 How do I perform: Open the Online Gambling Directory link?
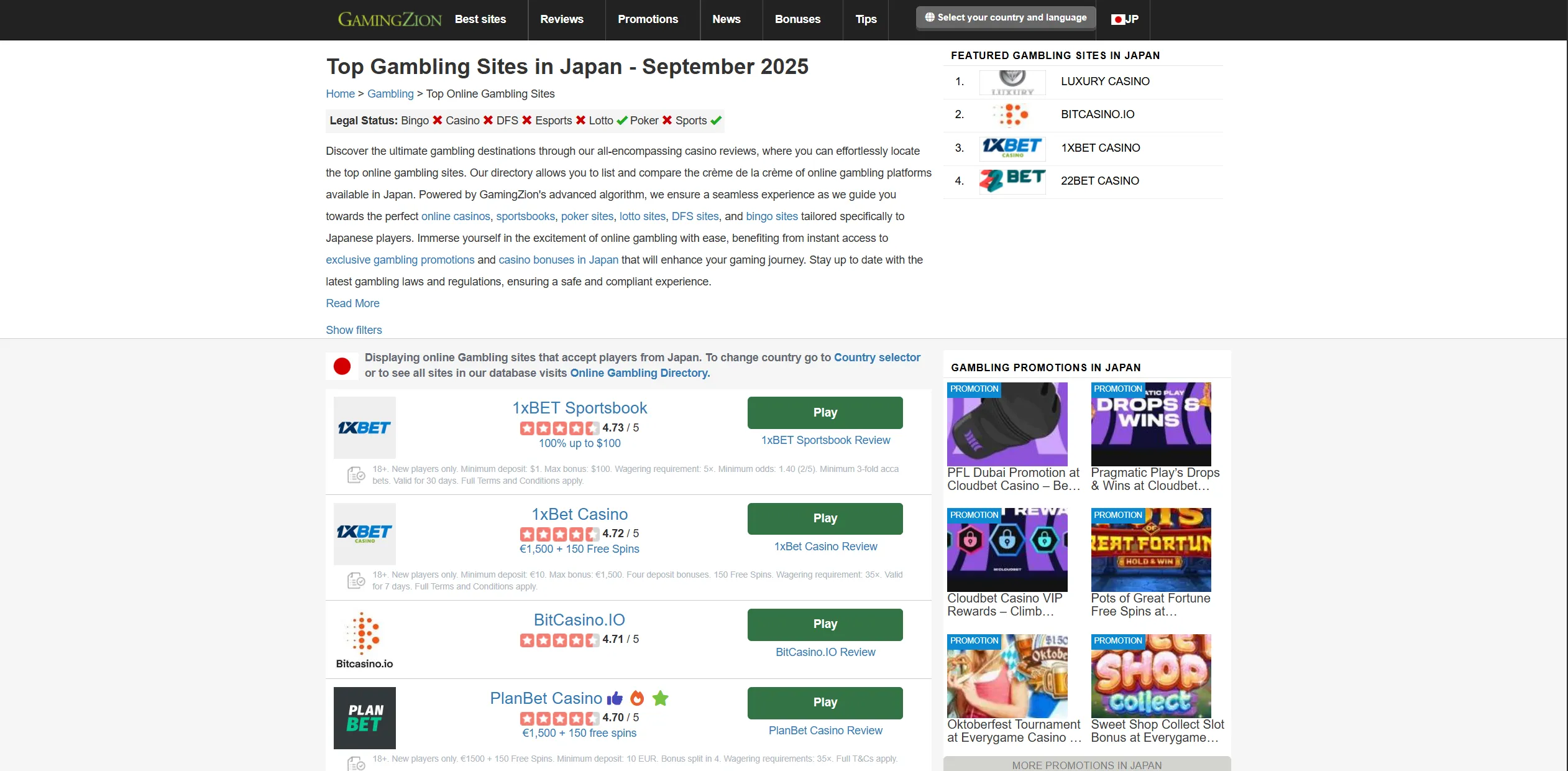[x=640, y=373]
